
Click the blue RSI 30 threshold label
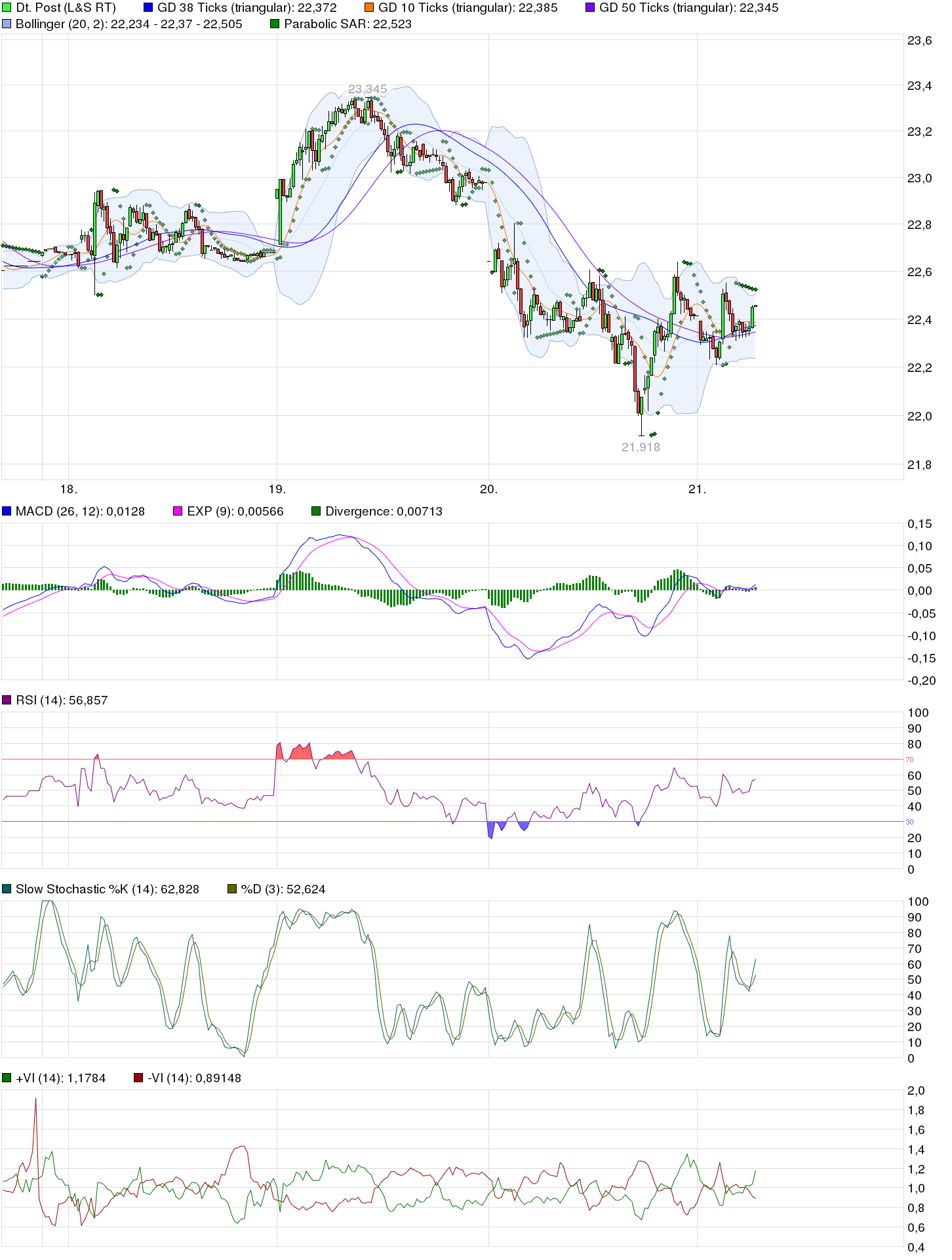point(909,822)
